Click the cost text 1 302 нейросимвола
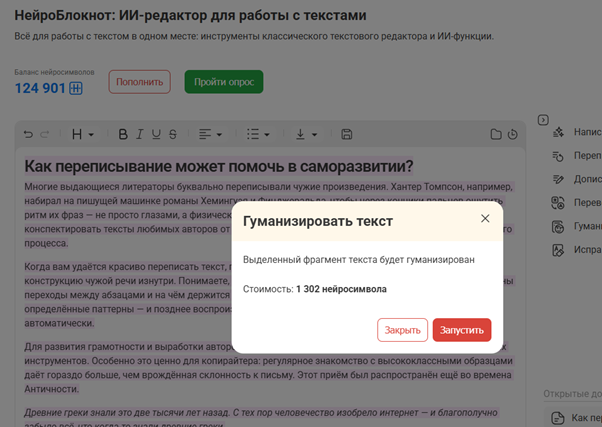The image size is (602, 427). point(341,289)
